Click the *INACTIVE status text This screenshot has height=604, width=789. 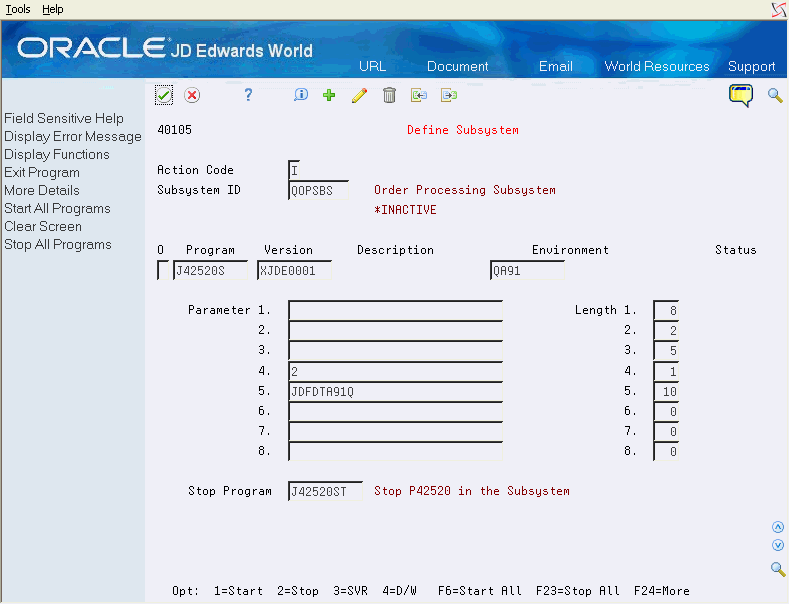click(405, 210)
